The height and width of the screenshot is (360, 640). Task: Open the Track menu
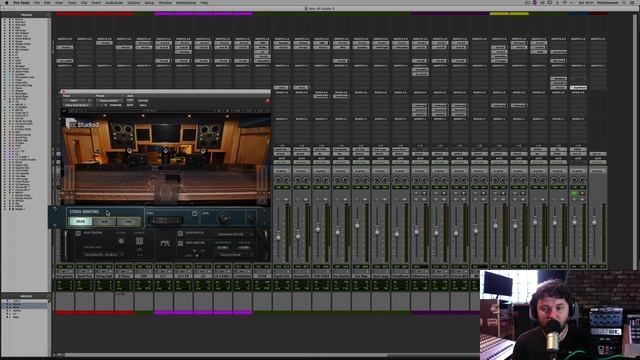coord(72,2)
